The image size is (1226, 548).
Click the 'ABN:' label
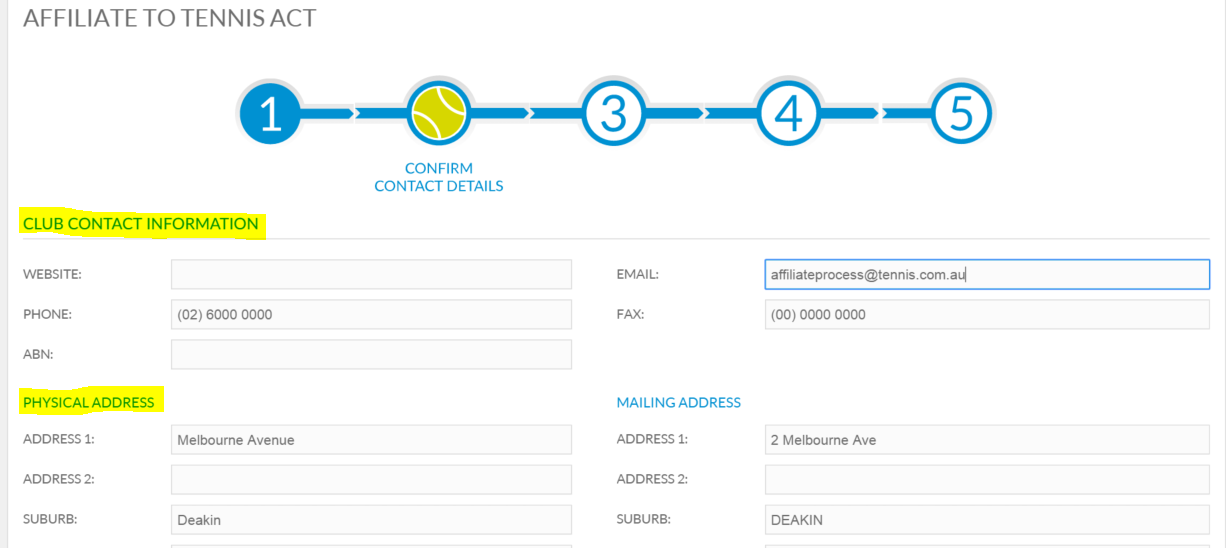coord(39,354)
